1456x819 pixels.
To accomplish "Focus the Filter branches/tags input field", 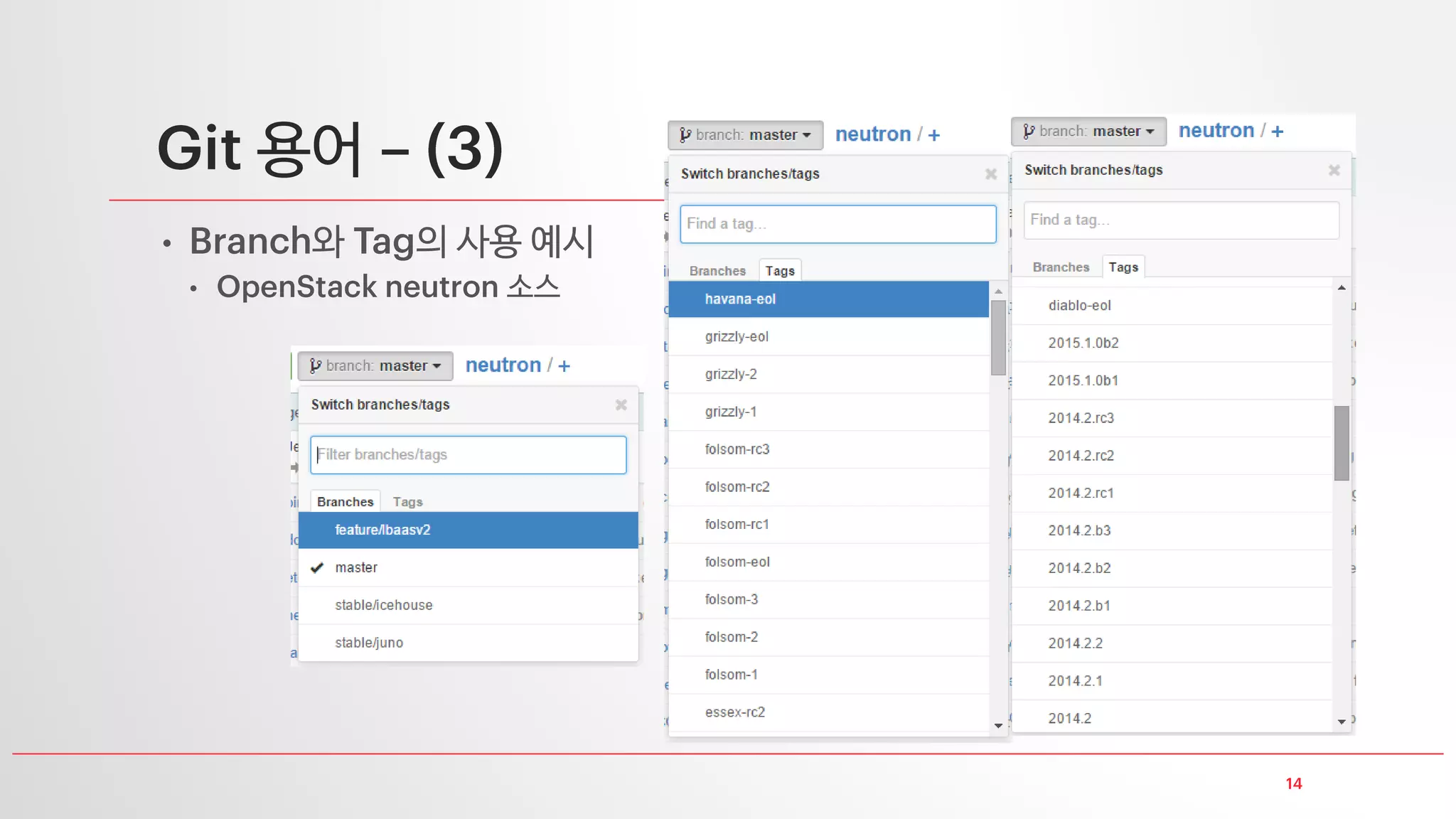I will tap(468, 455).
